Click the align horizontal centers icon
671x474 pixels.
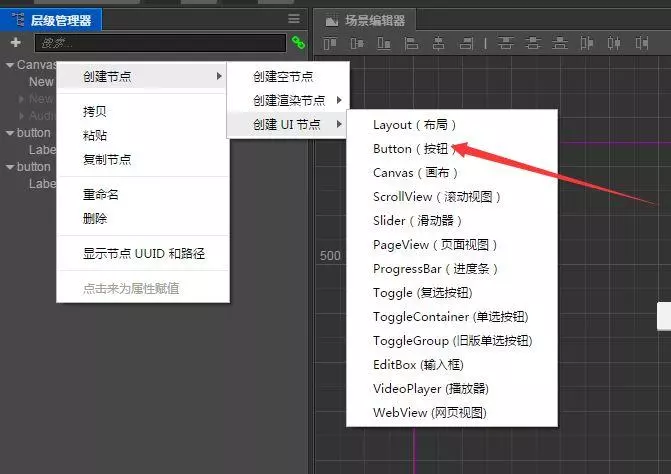point(438,43)
